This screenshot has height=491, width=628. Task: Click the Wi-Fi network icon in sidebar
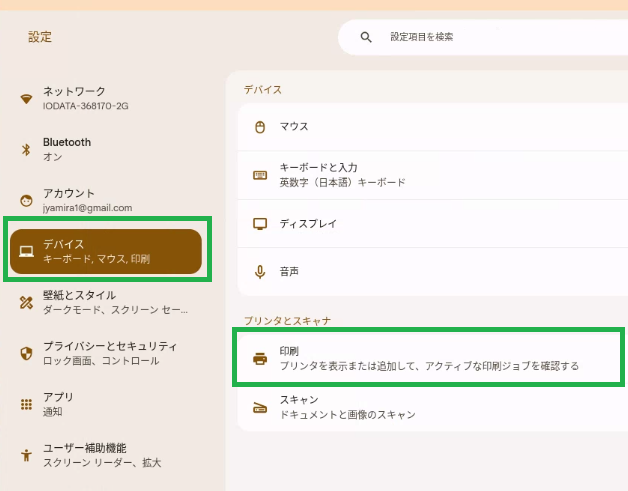26,99
